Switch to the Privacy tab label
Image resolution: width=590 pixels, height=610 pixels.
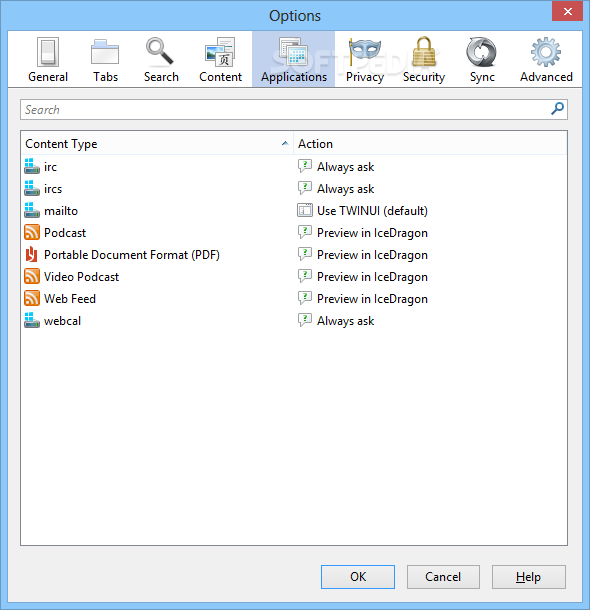[x=365, y=77]
